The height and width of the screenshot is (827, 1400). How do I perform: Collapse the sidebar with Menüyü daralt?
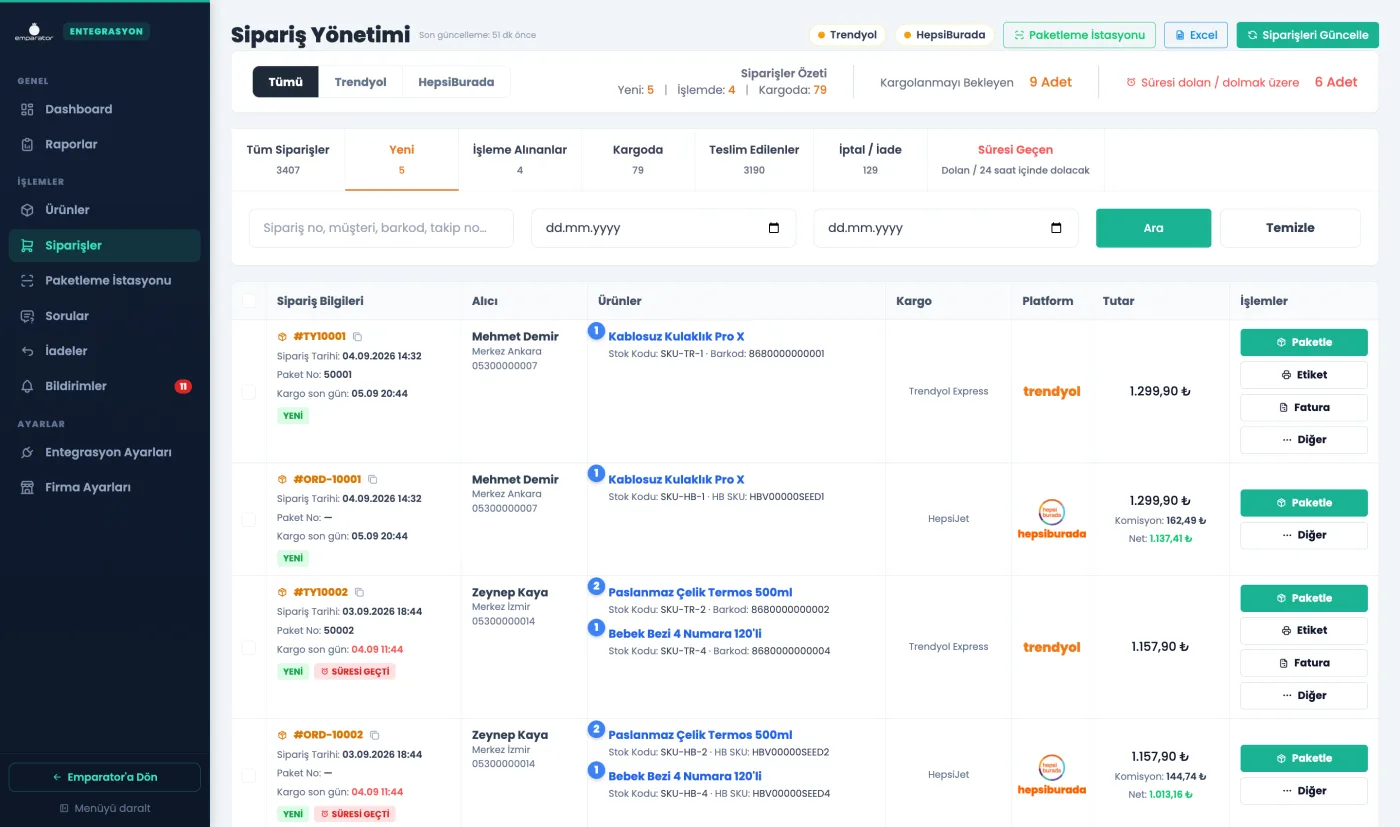point(105,808)
